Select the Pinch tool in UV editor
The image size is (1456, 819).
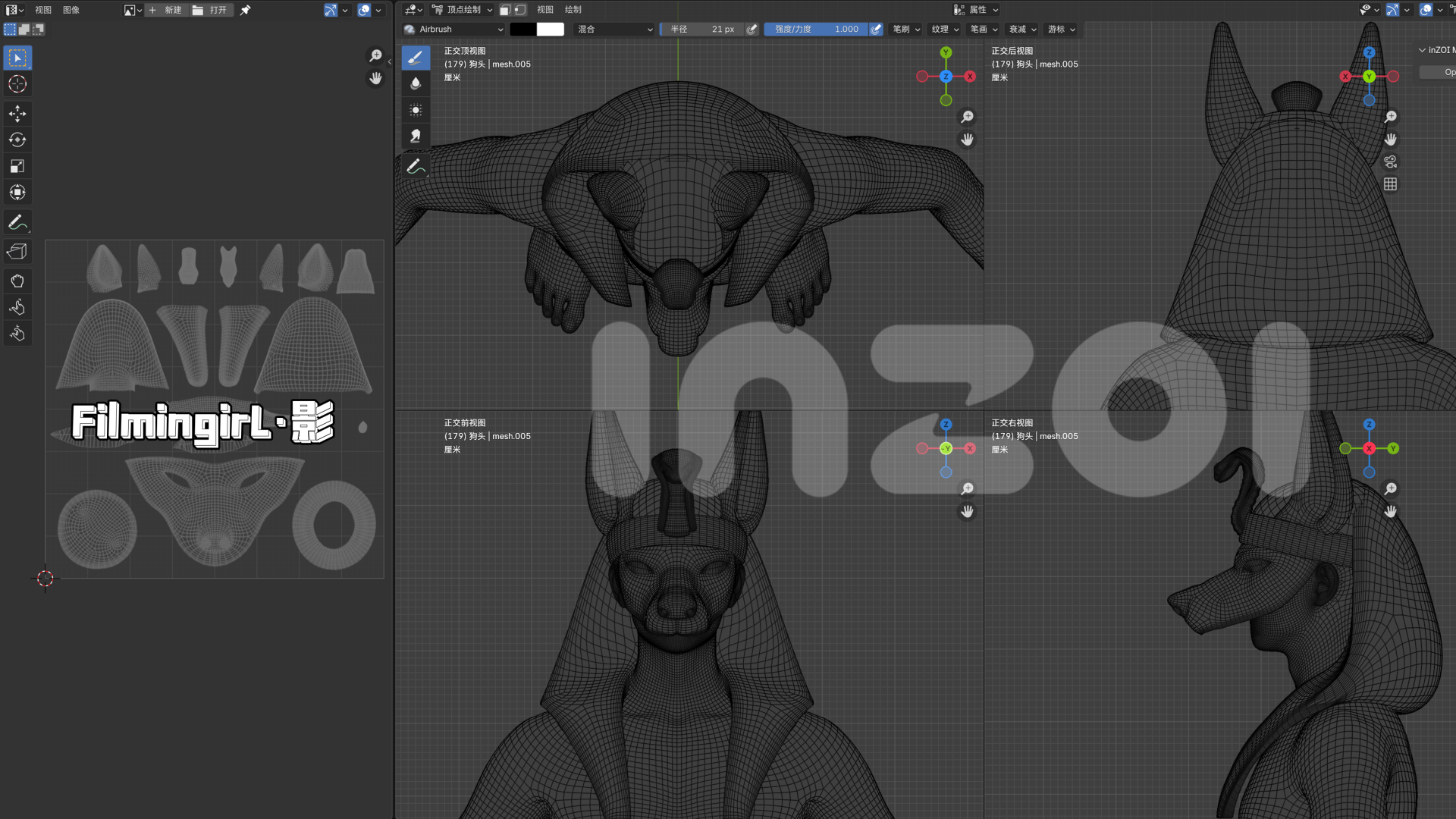[x=17, y=334]
